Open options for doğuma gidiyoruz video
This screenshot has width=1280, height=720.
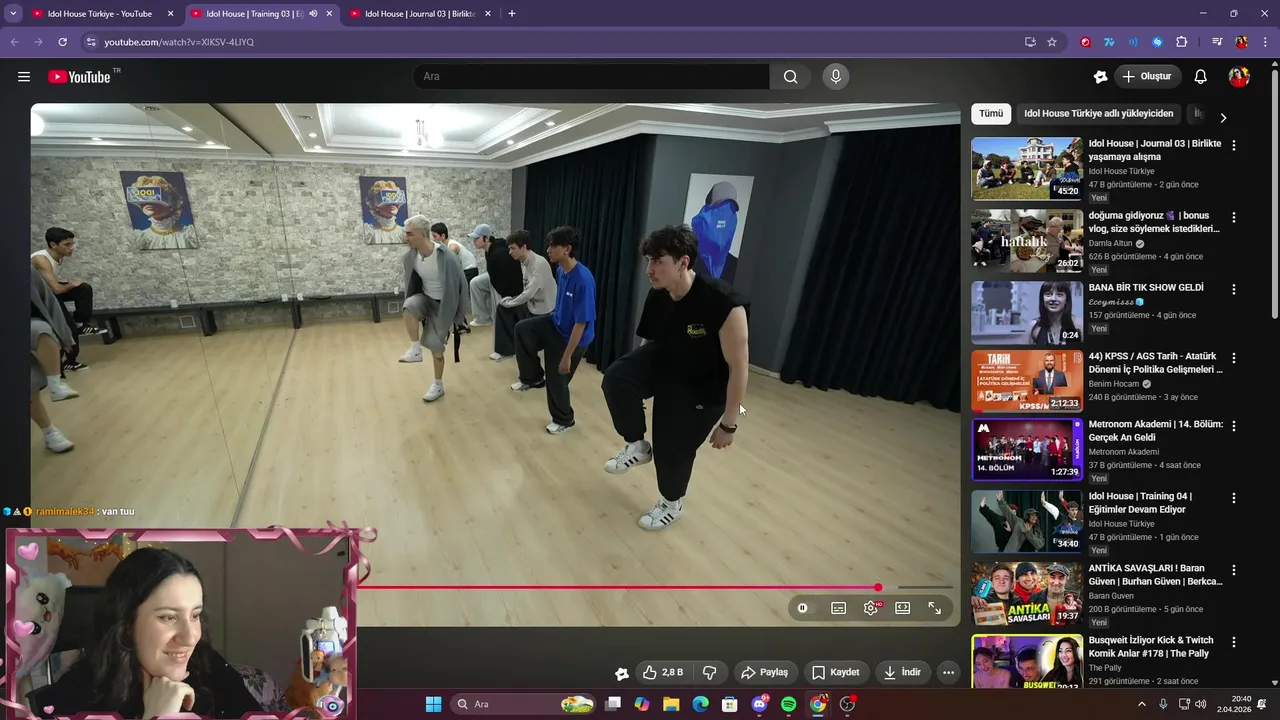tap(1234, 217)
